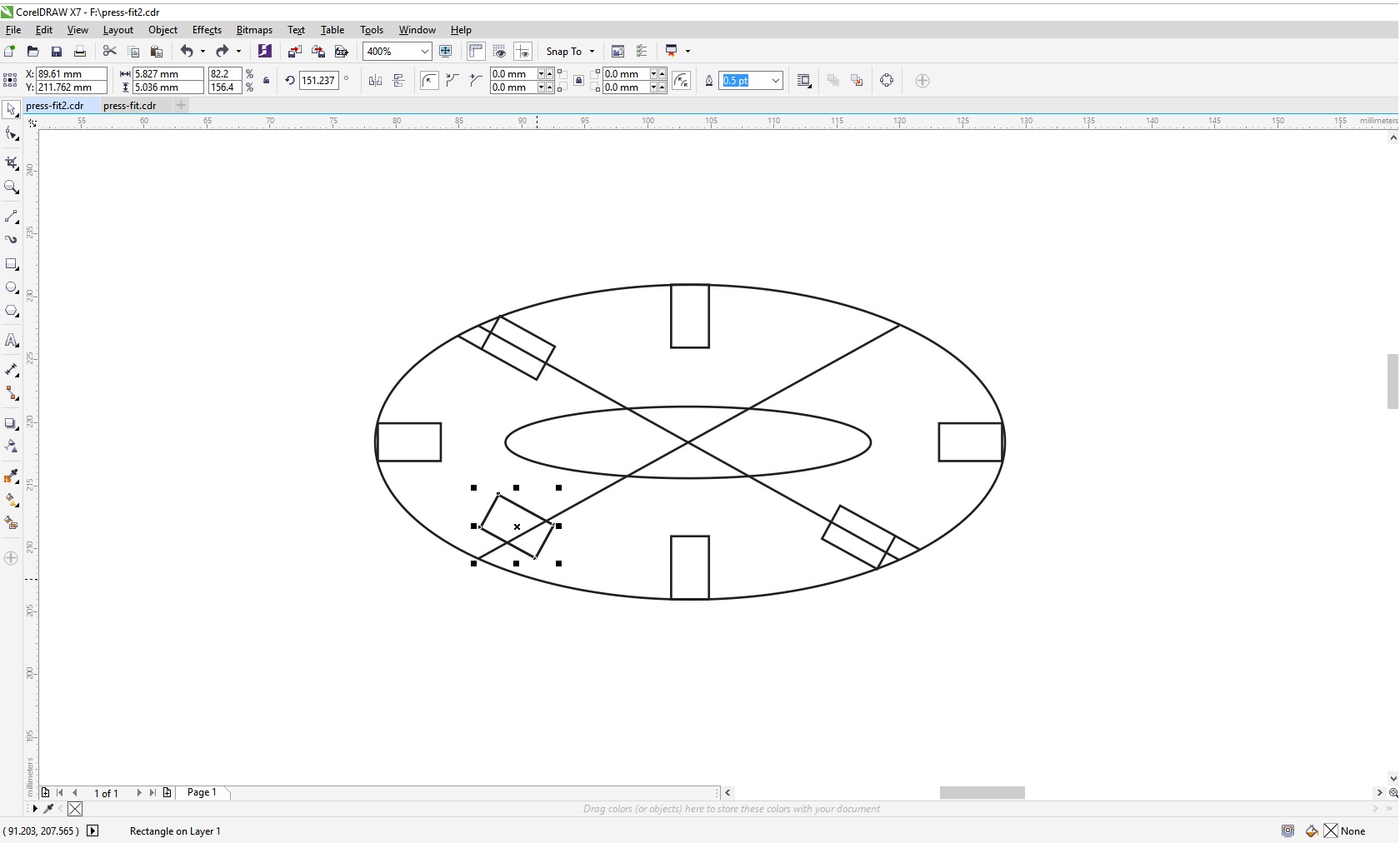Expand the redo history arrow
The height and width of the screenshot is (843, 1400).
click(238, 52)
